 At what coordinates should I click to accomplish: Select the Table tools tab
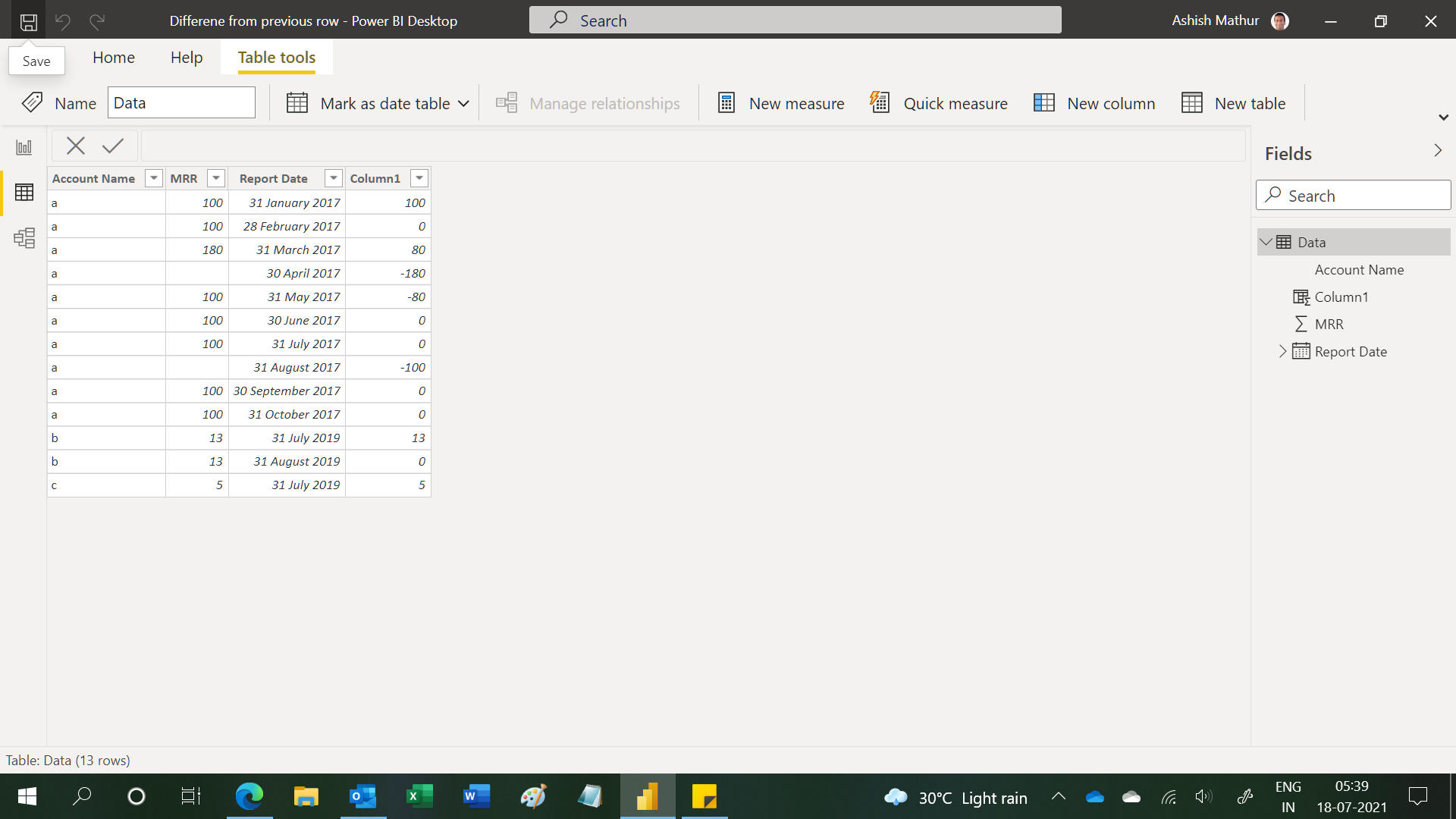(277, 58)
